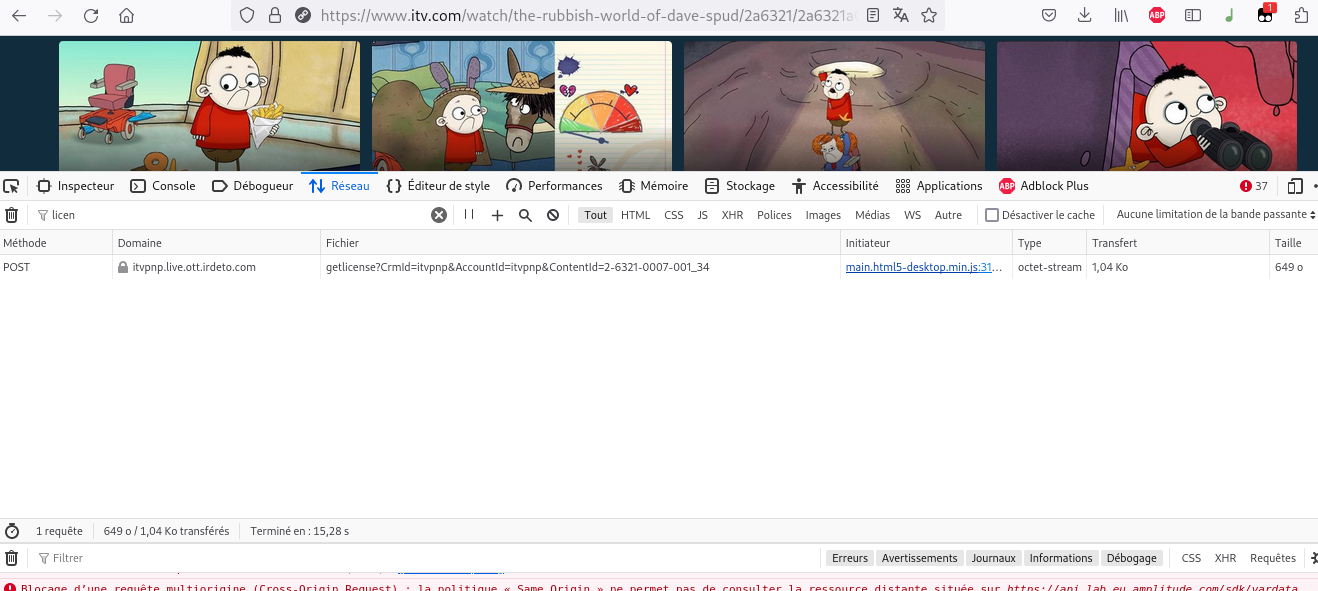Image resolution: width=1318 pixels, height=591 pixels.
Task: Clear the network filter text
Action: (x=438, y=215)
